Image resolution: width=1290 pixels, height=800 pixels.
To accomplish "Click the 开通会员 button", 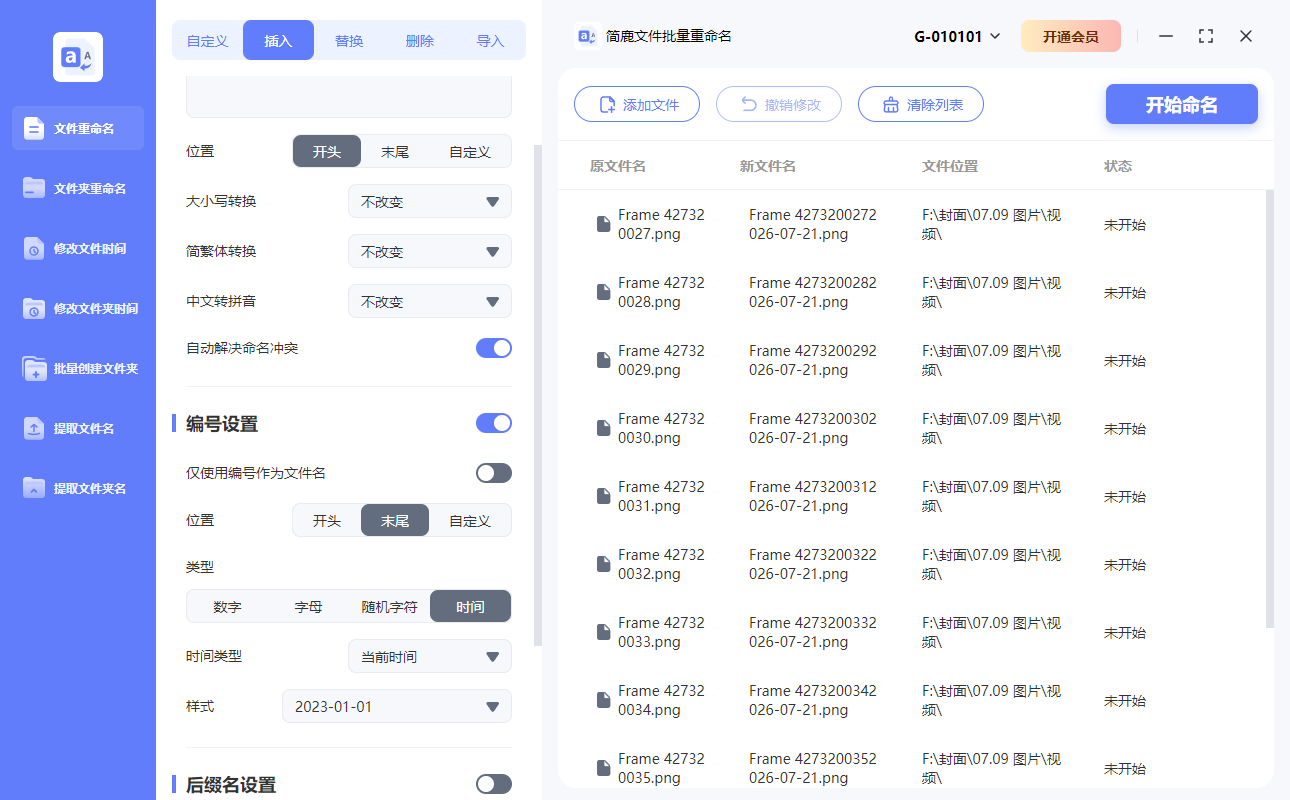I will [x=1071, y=36].
